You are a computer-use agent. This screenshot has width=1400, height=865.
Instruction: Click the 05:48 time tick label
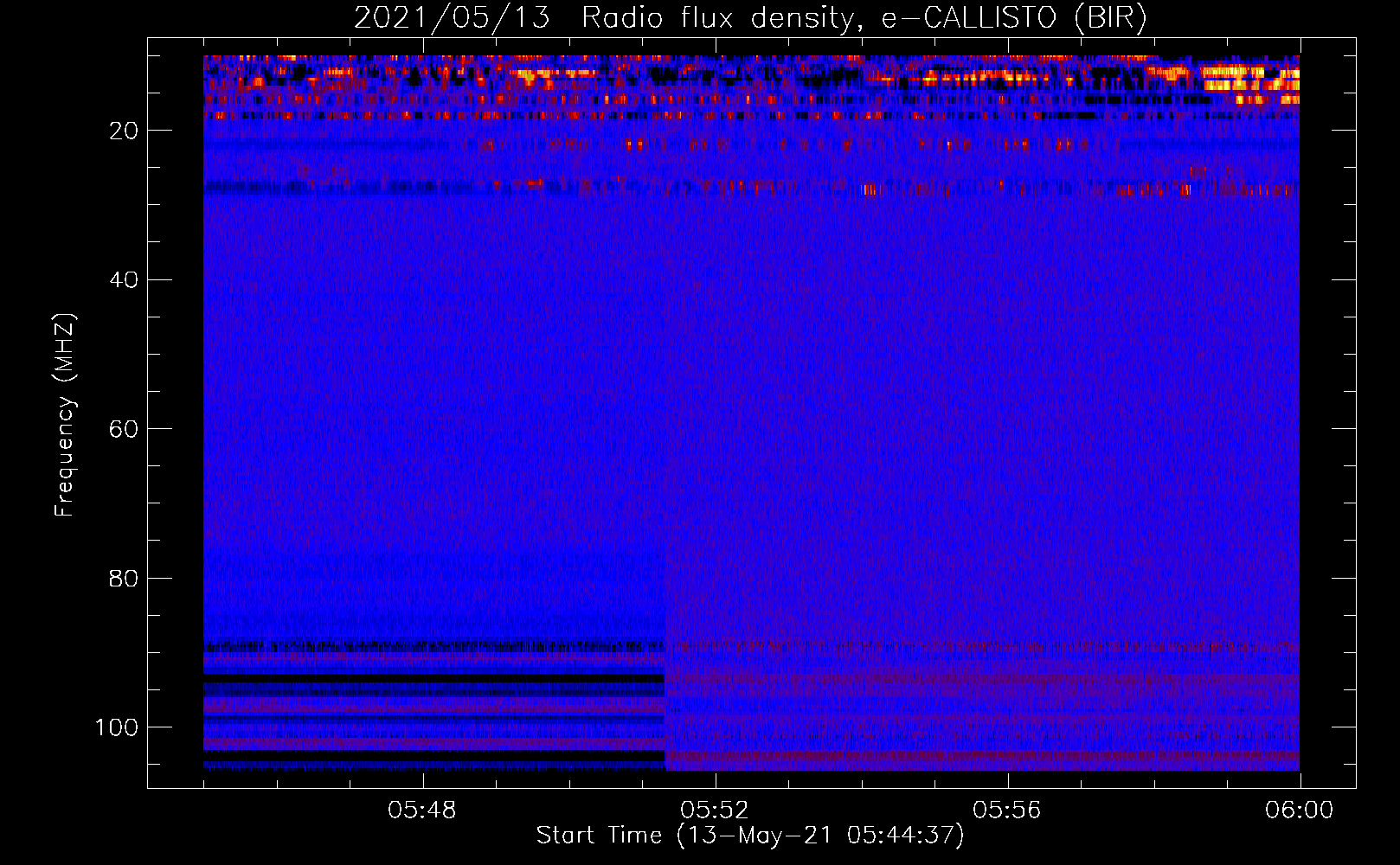422,811
